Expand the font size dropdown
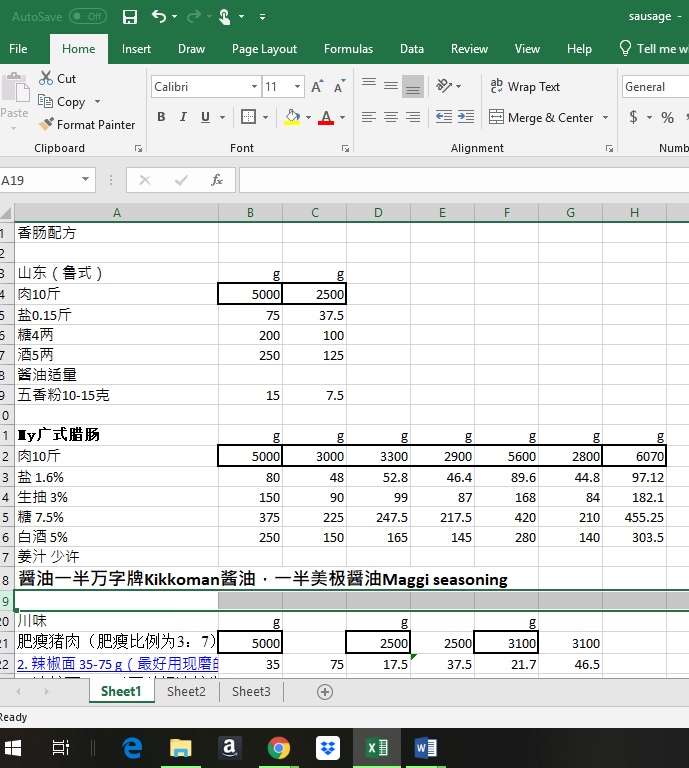Image resolution: width=689 pixels, height=768 pixels. [297, 87]
